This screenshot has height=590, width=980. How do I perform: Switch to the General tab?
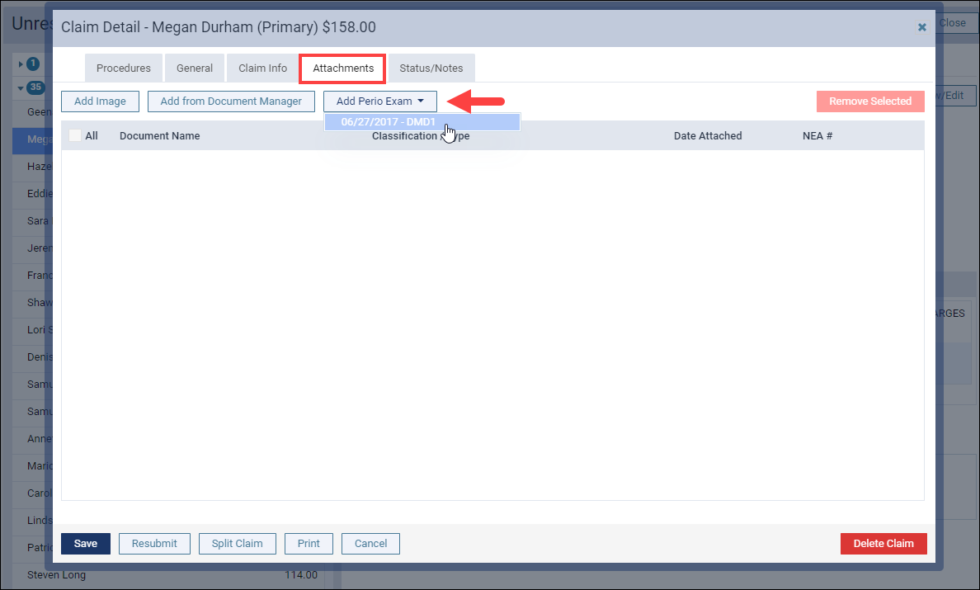194,68
